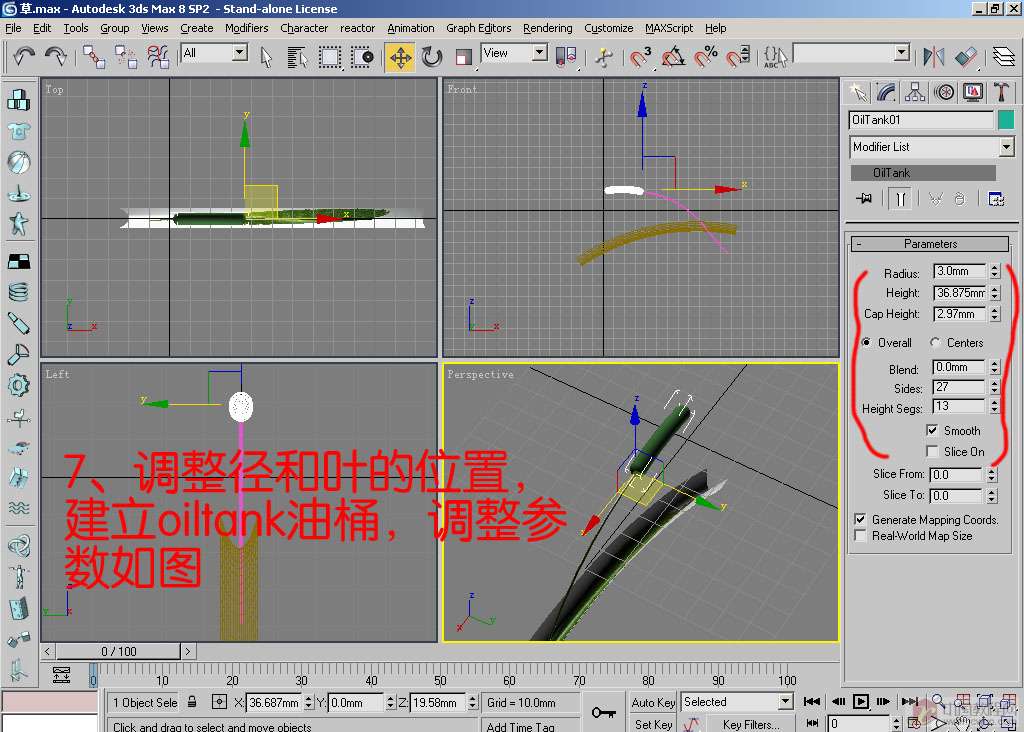Pick the Rectangular Selection Region tool
Viewport: 1024px width, 732px height.
(330, 57)
